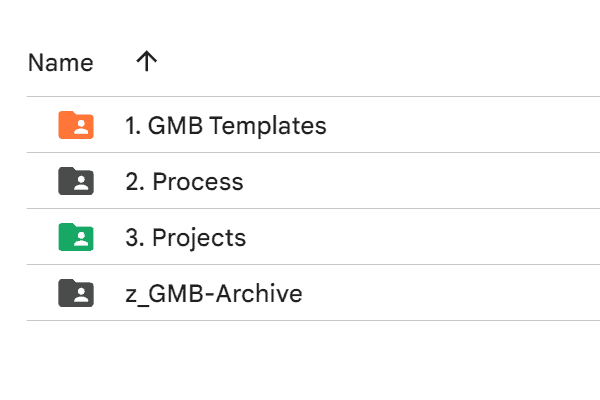This screenshot has width=600, height=400.
Task: Click the z_GMB-Archive shared folder icon
Action: (76, 293)
